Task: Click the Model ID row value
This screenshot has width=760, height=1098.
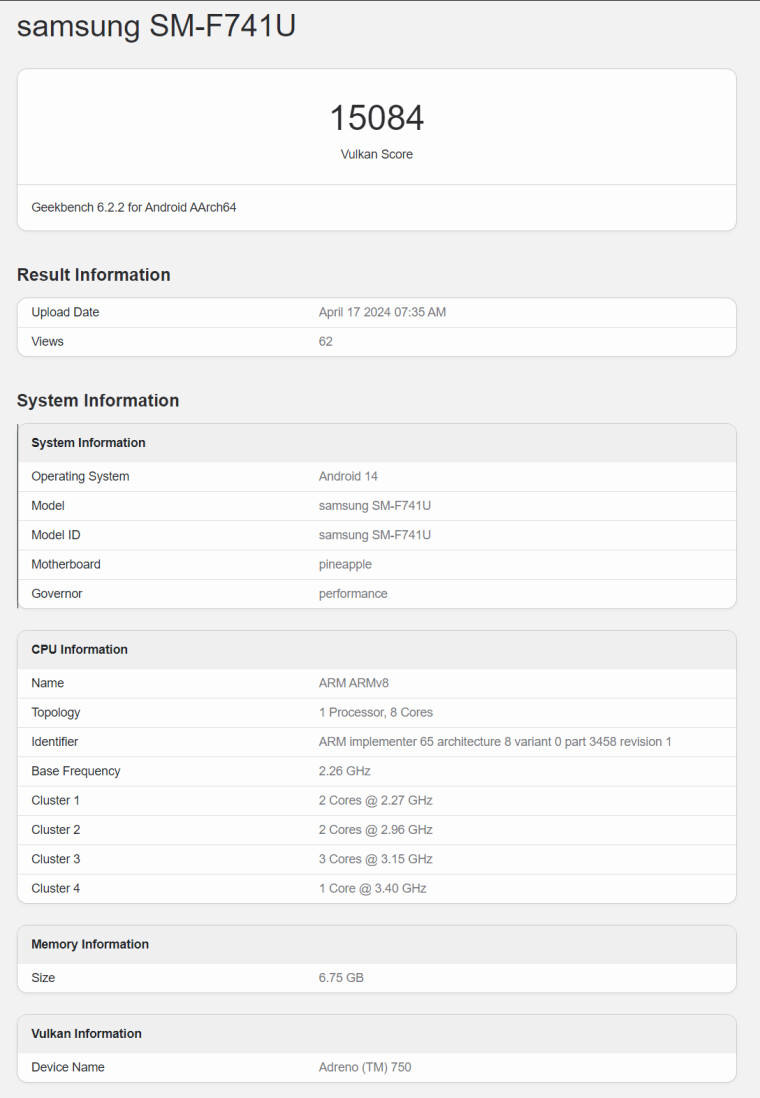Action: (375, 535)
